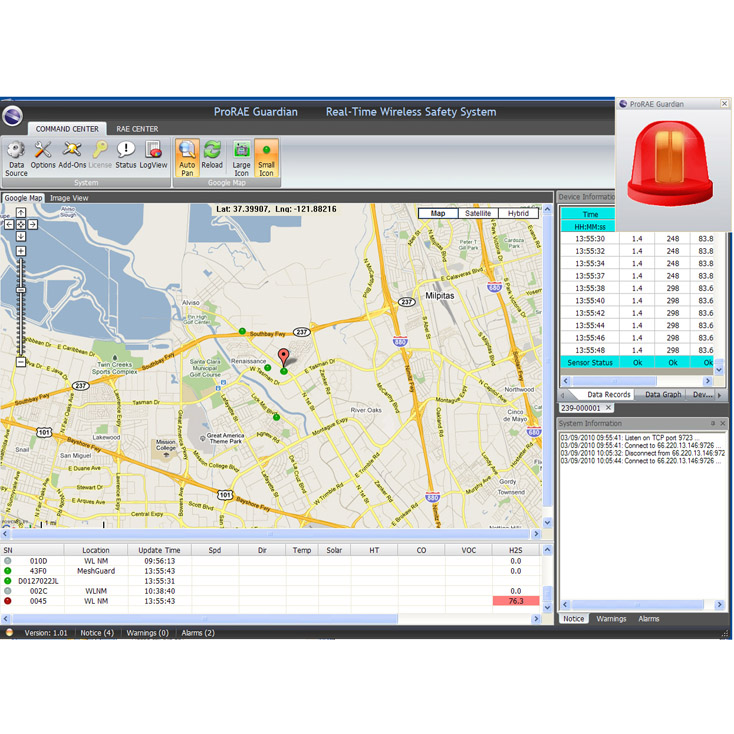Click scroll-down arrow of the map pane
Image resolution: width=734 pixels, height=734 pixels.
point(547,522)
